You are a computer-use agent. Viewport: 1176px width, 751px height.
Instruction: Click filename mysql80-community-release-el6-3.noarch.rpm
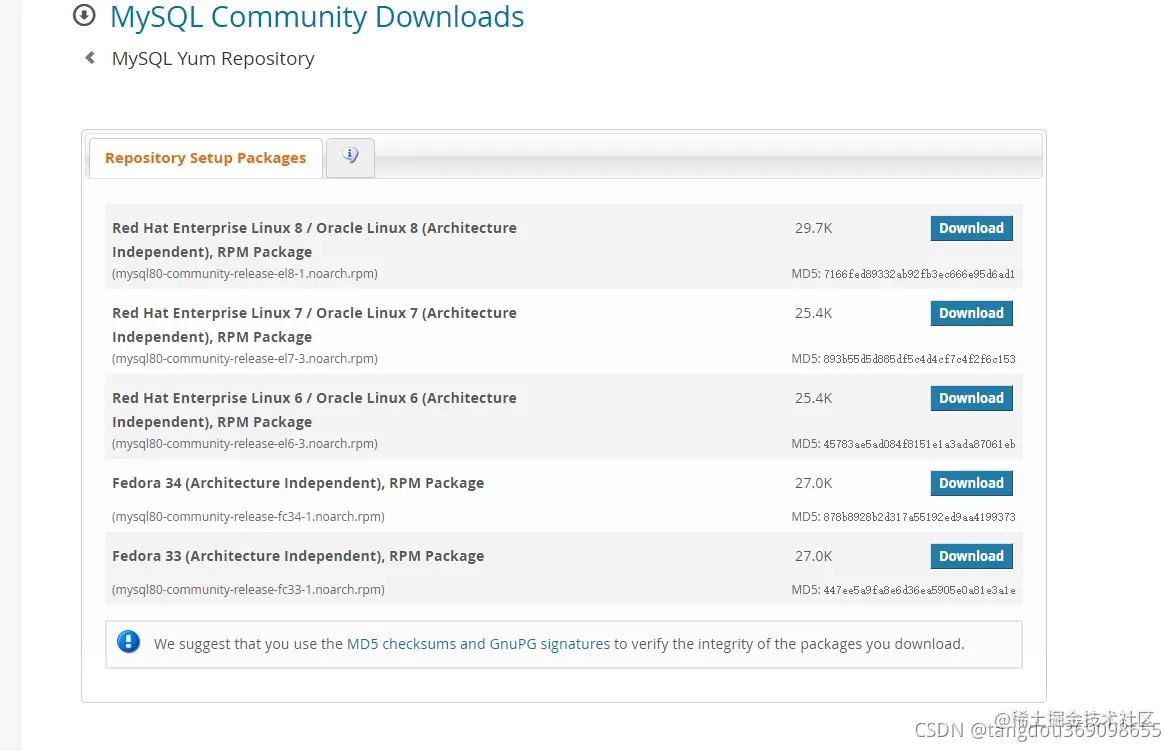tap(244, 443)
